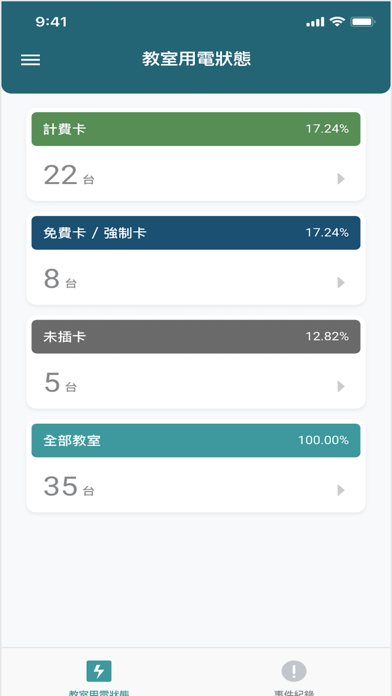The image size is (392, 696).
Task: Tap the 22 台 device count
Action: pyautogui.click(x=69, y=175)
